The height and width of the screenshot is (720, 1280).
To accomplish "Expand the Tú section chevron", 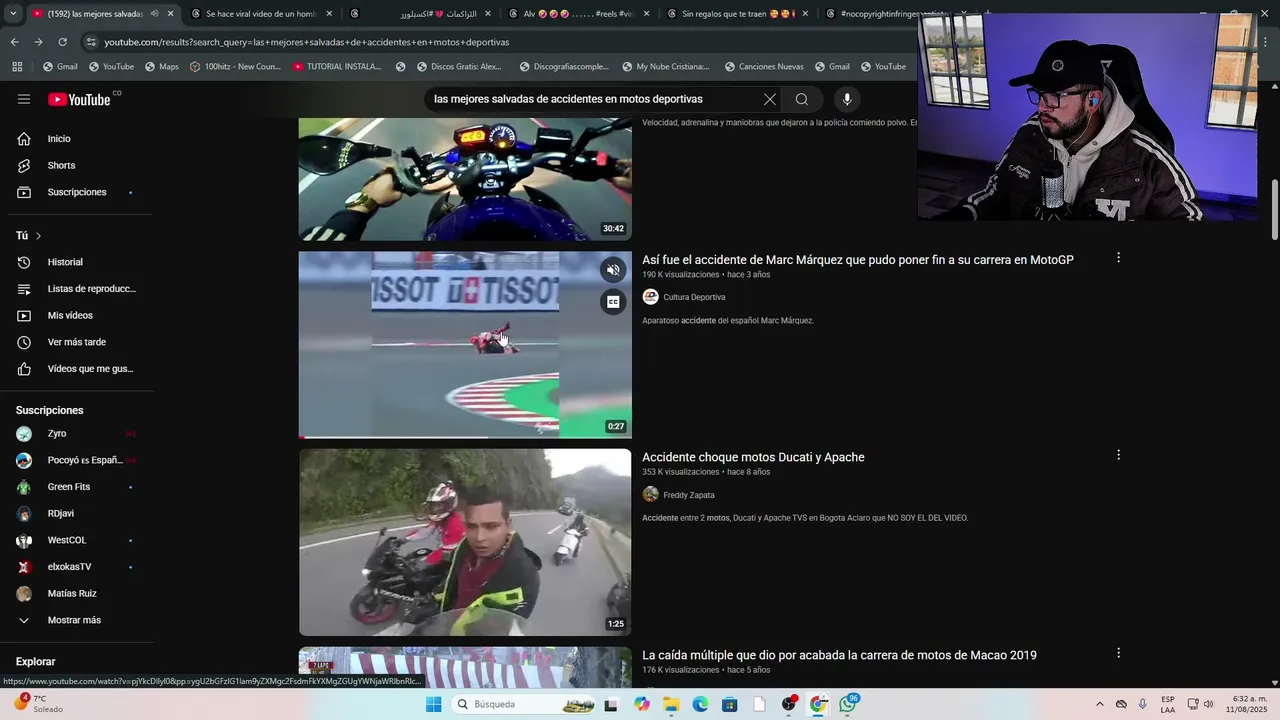I will 38,236.
